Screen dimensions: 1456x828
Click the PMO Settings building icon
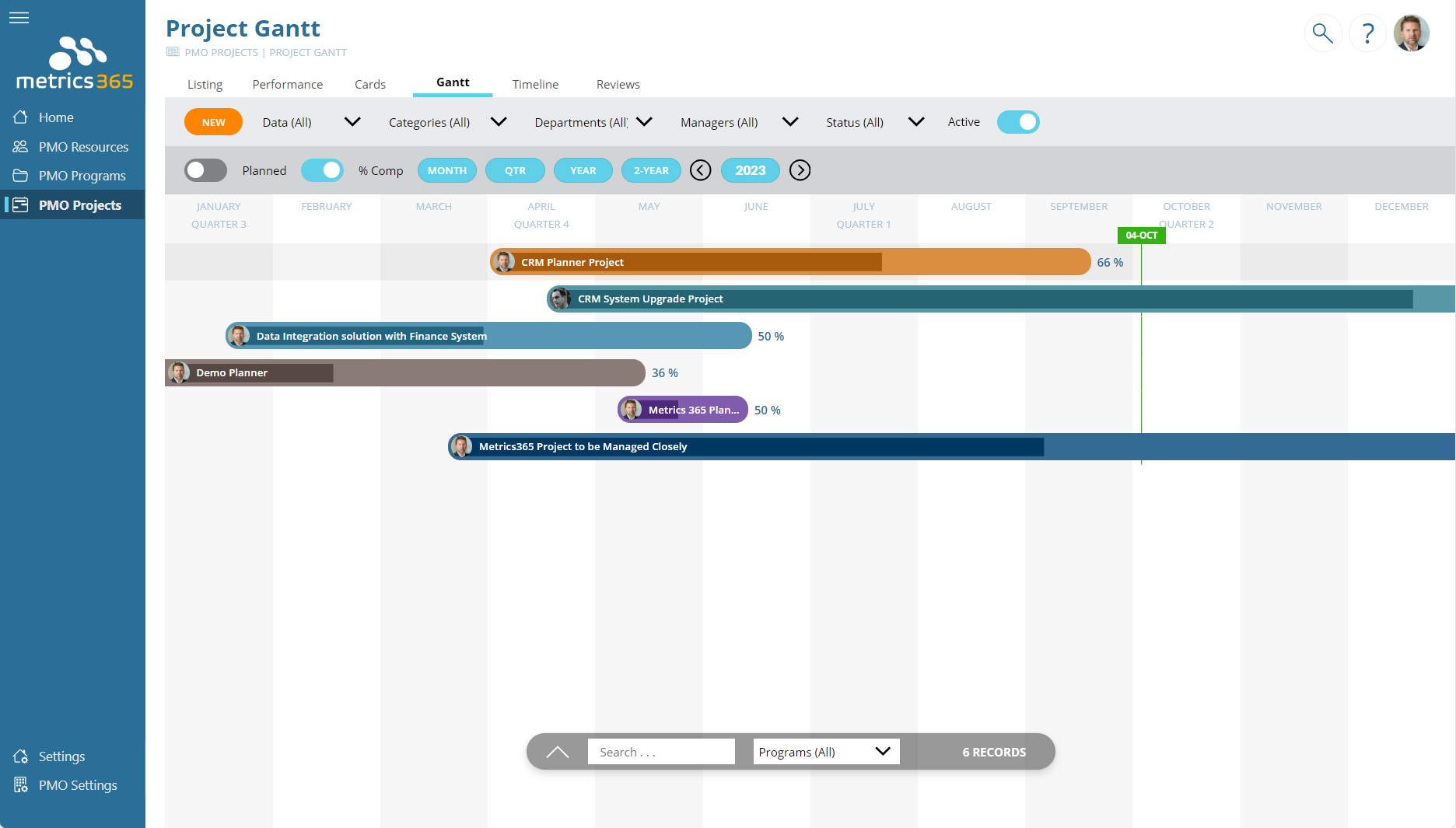[21, 785]
